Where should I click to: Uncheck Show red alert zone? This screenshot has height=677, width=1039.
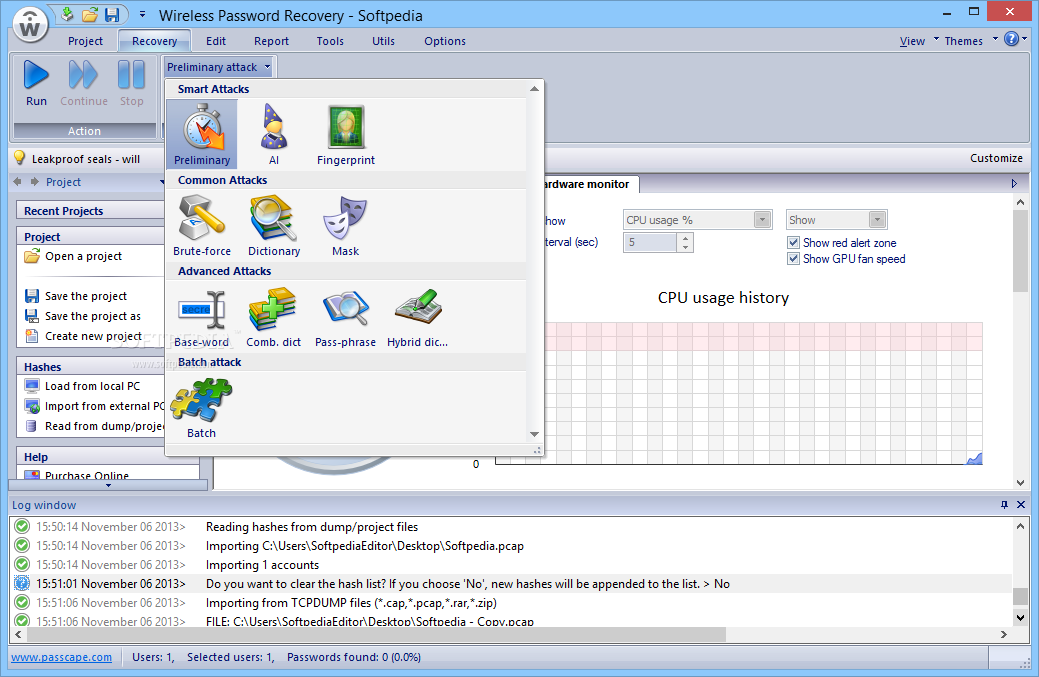coord(793,242)
